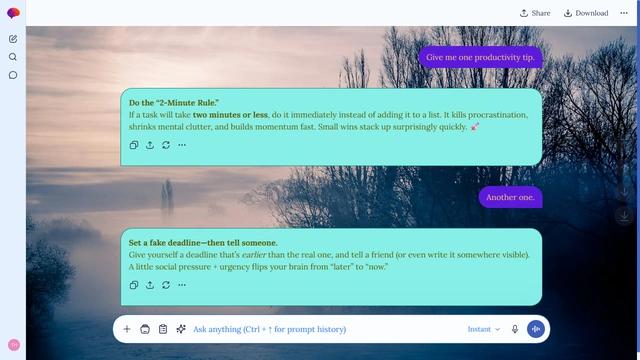This screenshot has height=360, width=640.
Task: Select the message 'Give me one productivity tip.'
Action: click(480, 58)
